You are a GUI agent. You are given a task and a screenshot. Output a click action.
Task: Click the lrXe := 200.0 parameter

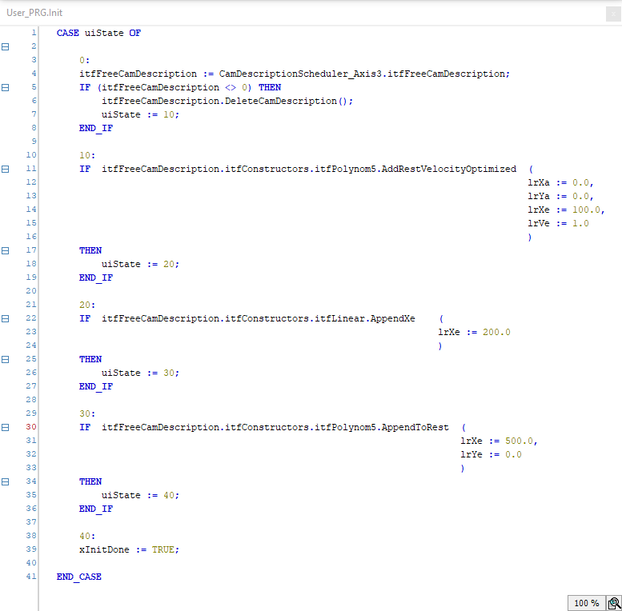(x=474, y=332)
